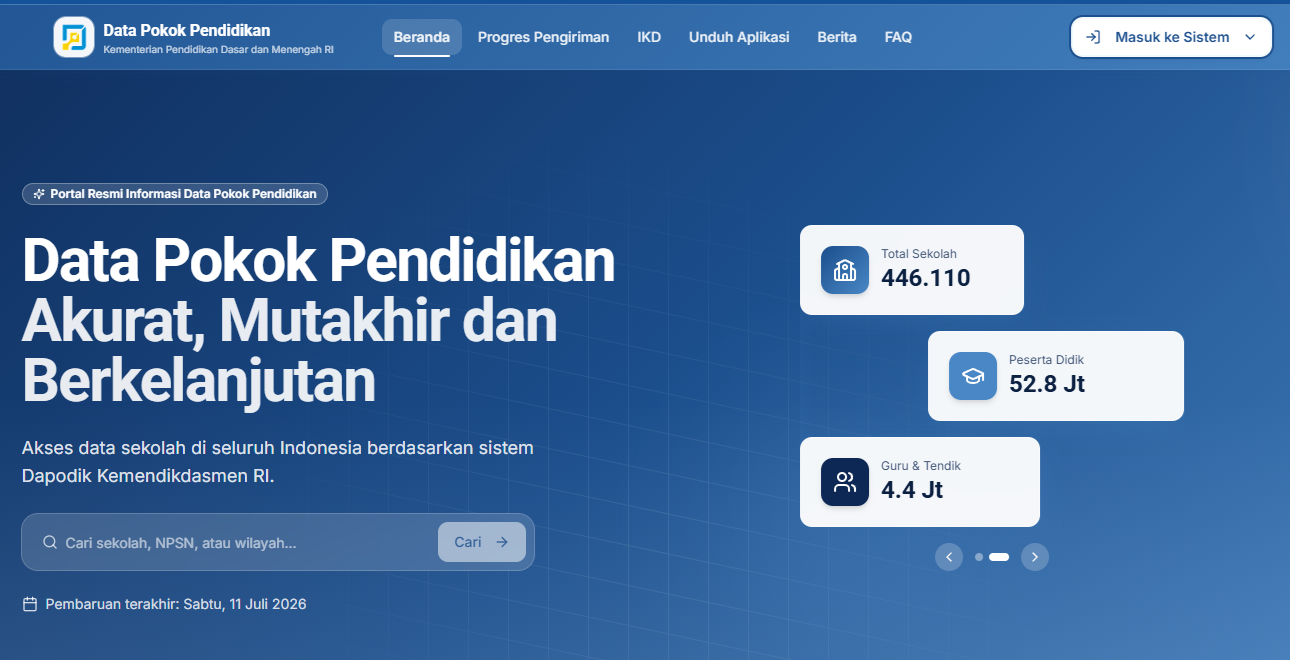The height and width of the screenshot is (660, 1290).
Task: Click the Cari search button
Action: point(482,542)
